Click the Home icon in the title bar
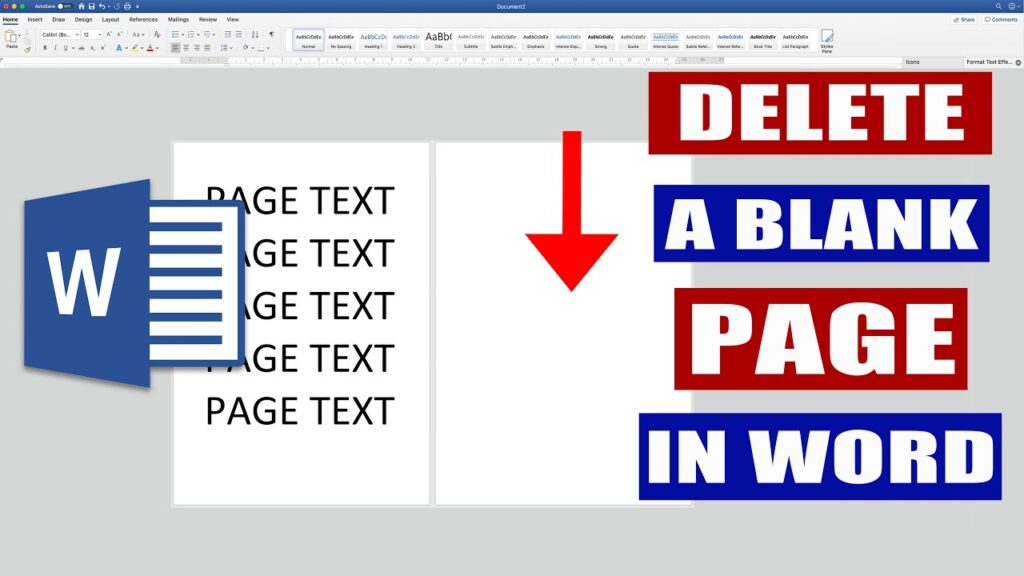 click(x=82, y=7)
